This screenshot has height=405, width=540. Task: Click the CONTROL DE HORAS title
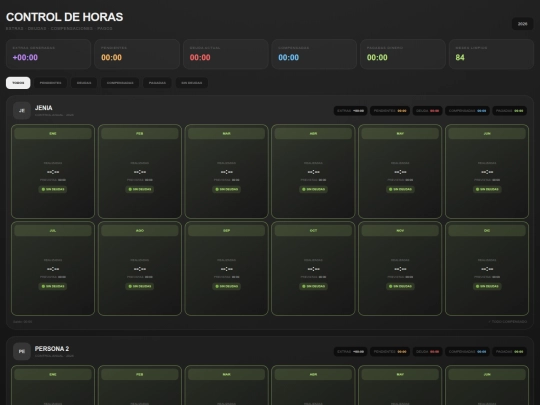(64, 17)
